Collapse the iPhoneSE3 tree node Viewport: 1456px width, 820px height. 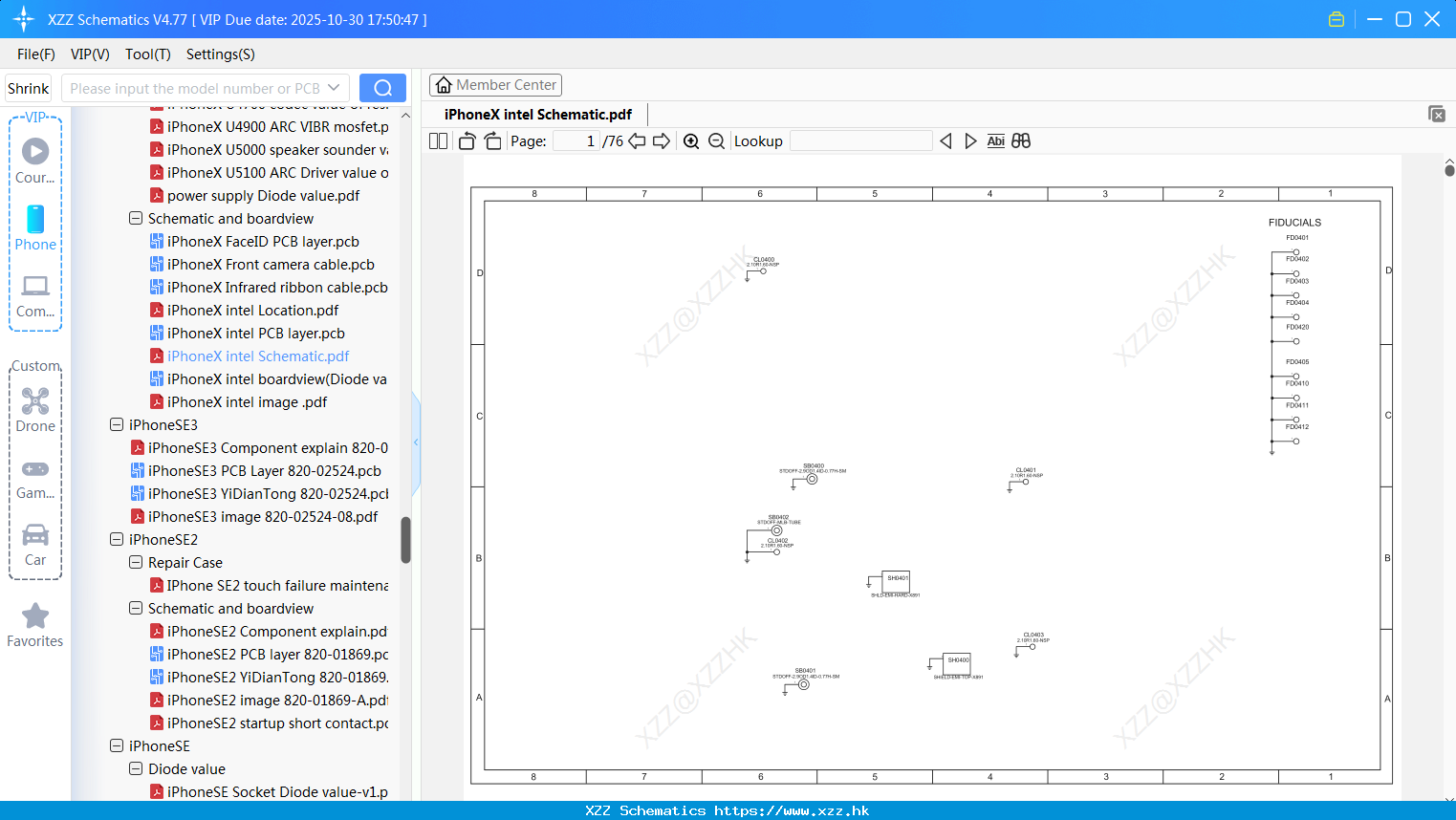click(x=117, y=424)
